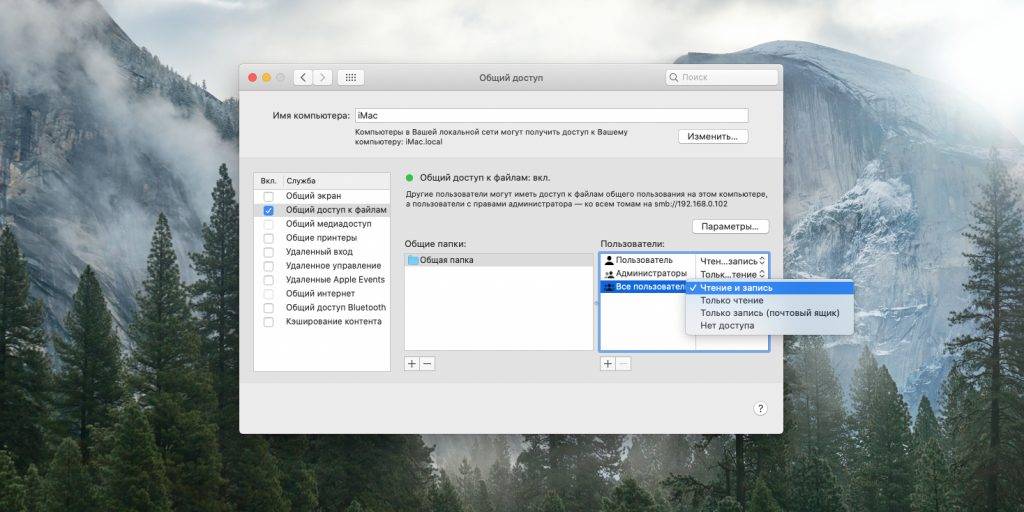
Task: Remove shared folder with minus button
Action: pyautogui.click(x=428, y=363)
